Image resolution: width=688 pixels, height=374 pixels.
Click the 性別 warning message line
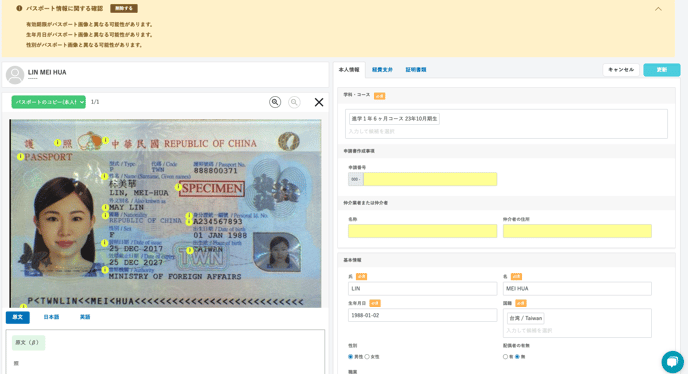(84, 45)
